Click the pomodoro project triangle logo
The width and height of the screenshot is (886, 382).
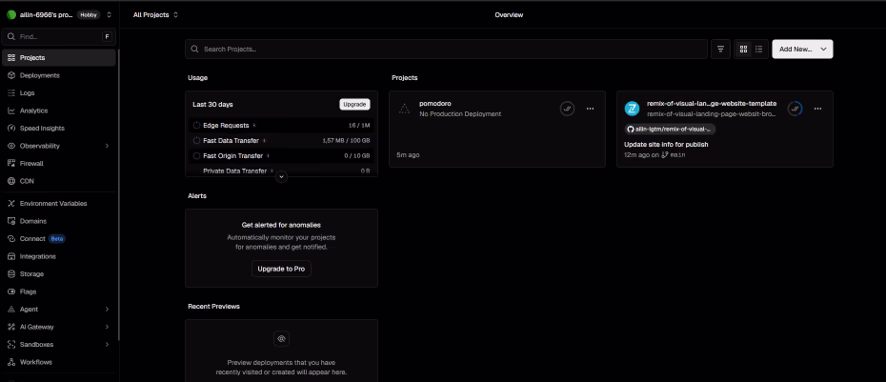point(404,108)
